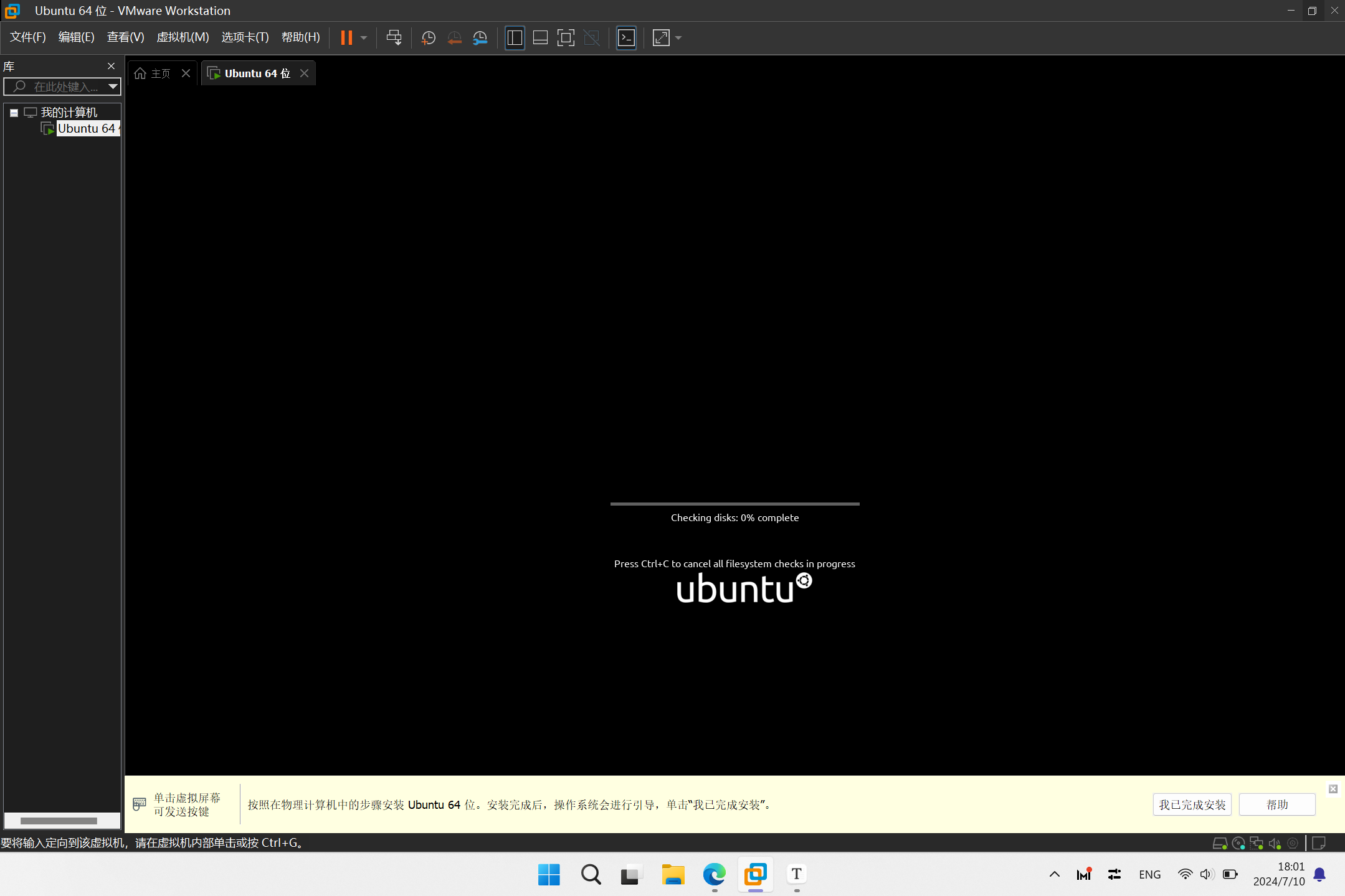The height and width of the screenshot is (896, 1345).
Task: Open File Explorer from taskbar
Action: (x=673, y=875)
